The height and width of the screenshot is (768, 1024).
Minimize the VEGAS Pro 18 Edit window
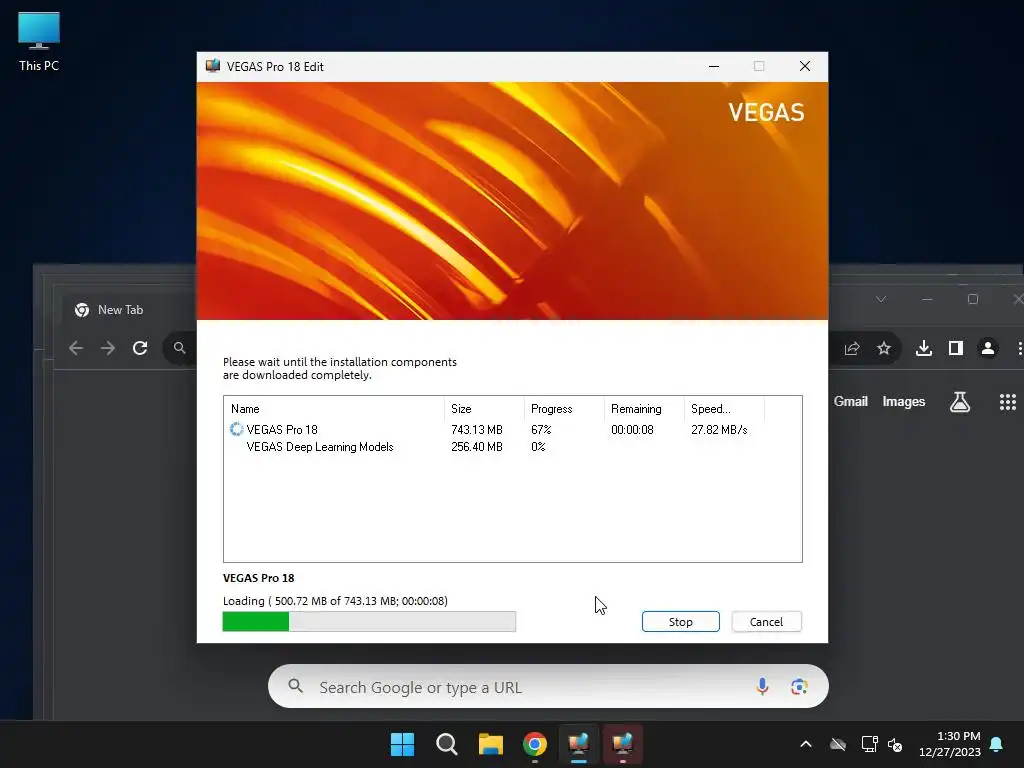[714, 66]
